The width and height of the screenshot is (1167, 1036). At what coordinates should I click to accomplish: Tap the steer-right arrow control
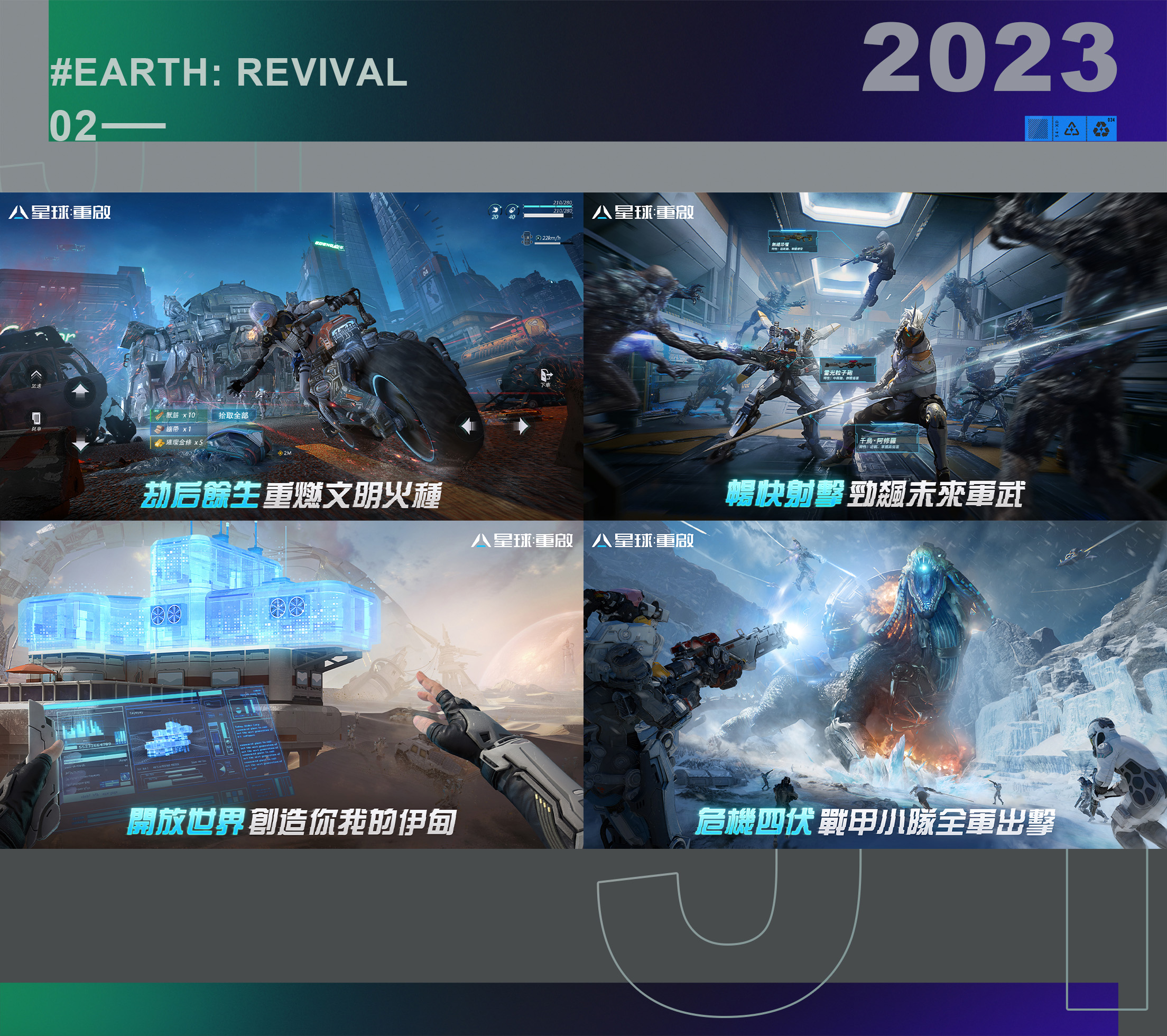click(x=520, y=426)
